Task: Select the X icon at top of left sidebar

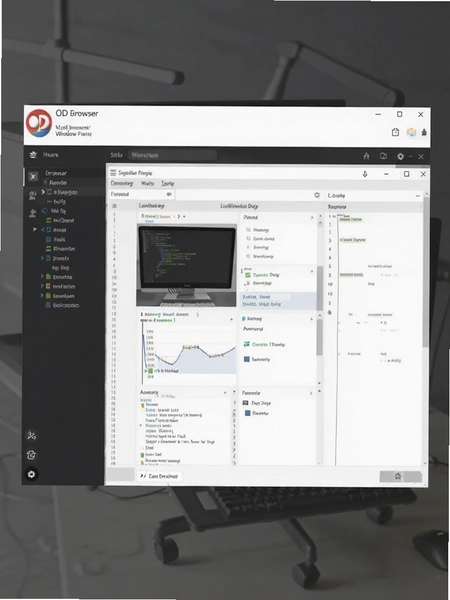Action: pos(33,176)
